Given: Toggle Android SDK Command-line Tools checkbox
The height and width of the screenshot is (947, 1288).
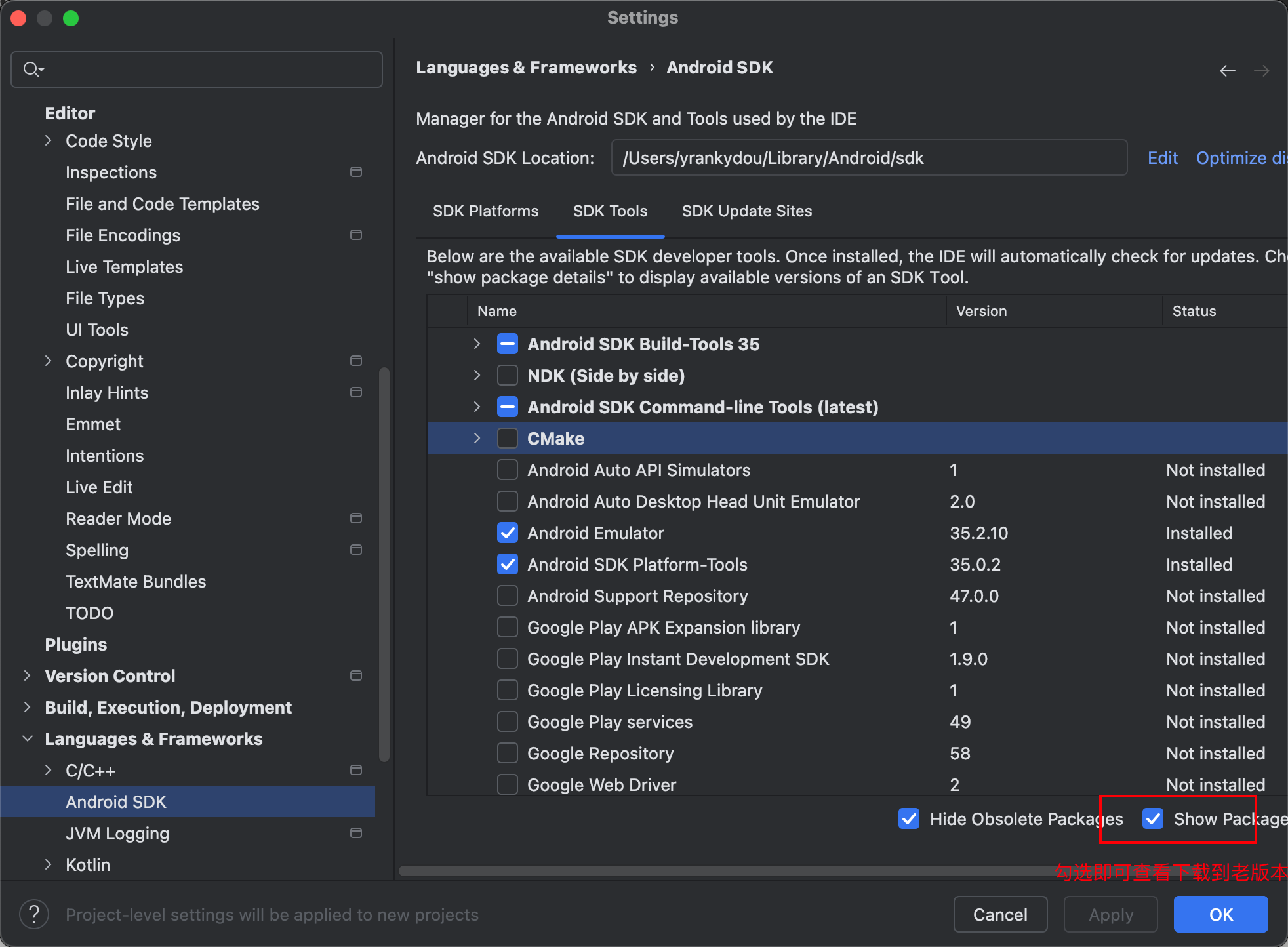Looking at the screenshot, I should point(508,407).
